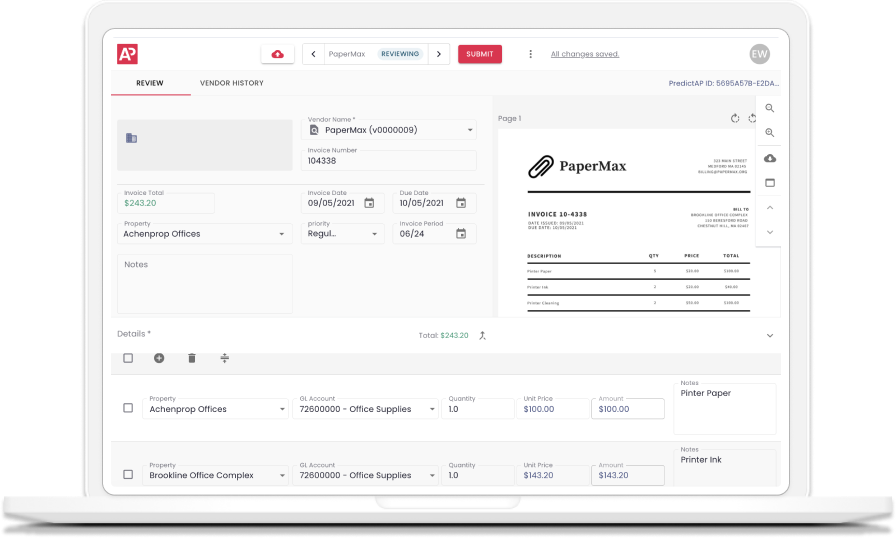Click the building icon in gray placeholder
Image resolution: width=896 pixels, height=539 pixels.
tap(131, 138)
